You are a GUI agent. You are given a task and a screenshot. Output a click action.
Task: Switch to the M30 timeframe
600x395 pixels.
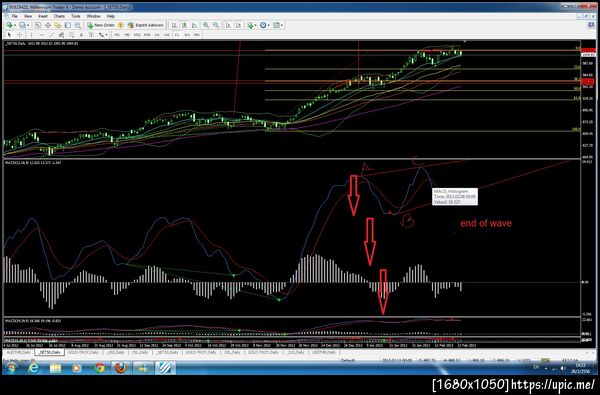(x=147, y=35)
